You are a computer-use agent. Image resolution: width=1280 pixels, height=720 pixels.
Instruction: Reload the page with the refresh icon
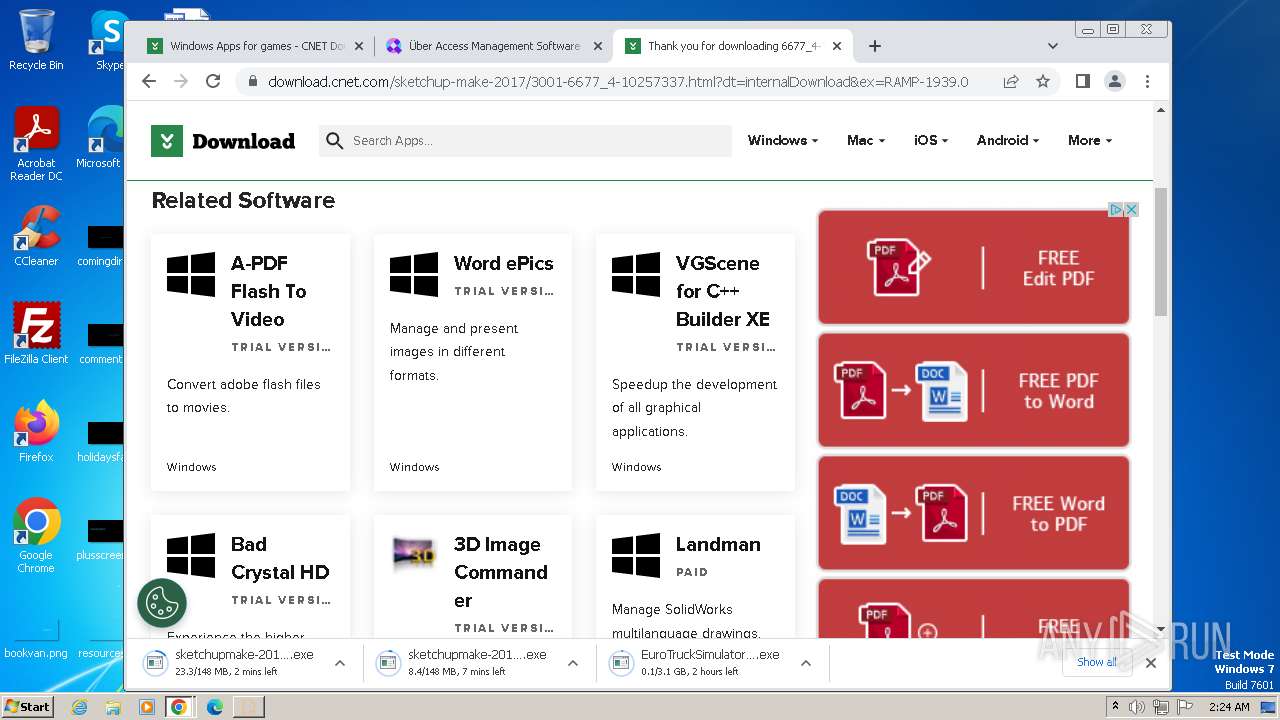pos(213,81)
